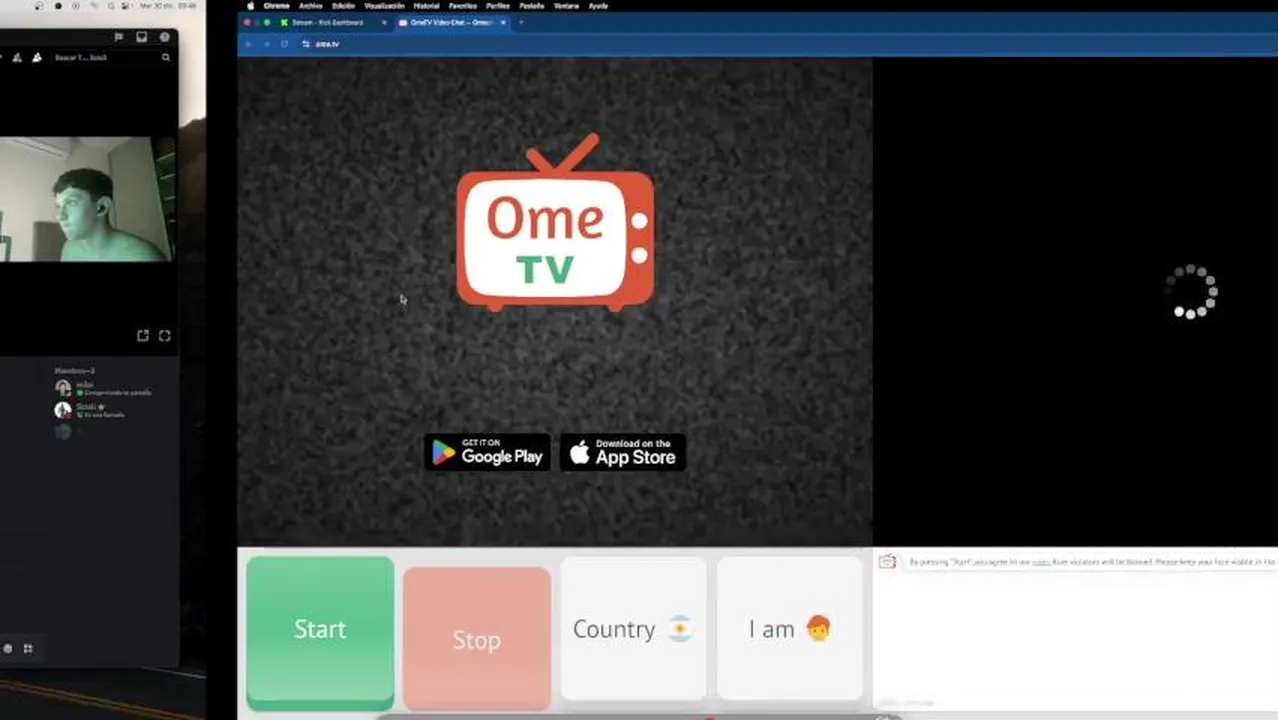Click the red Stop button
This screenshot has width=1278, height=720.
coord(477,638)
